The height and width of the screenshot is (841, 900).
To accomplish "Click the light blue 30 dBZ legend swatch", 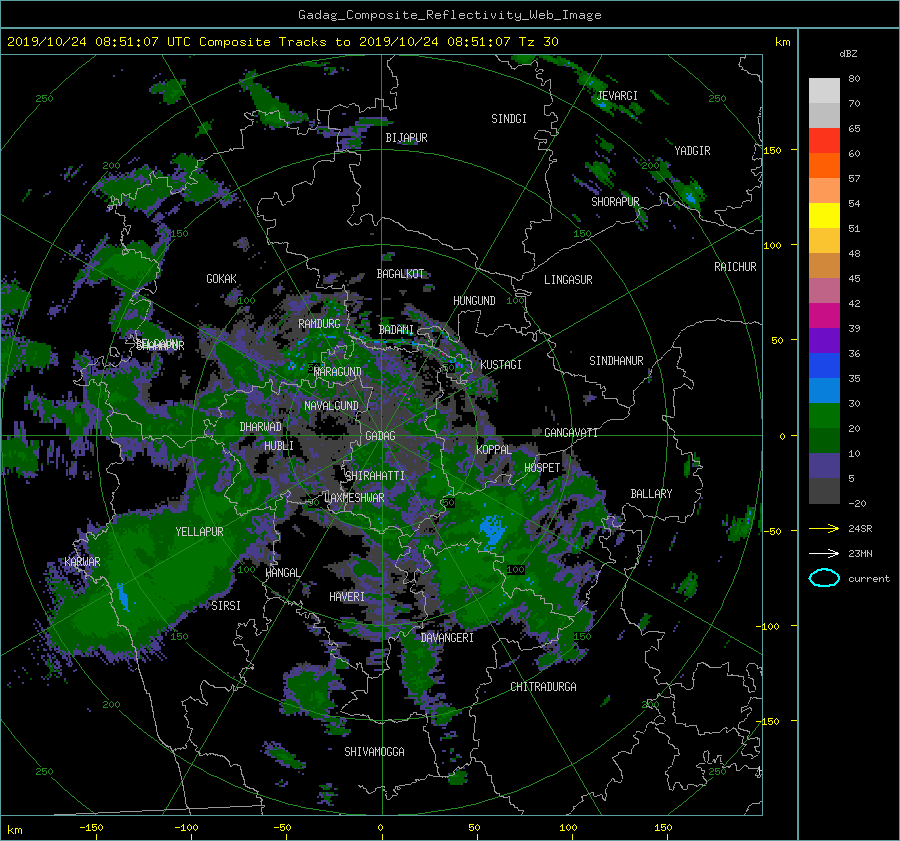I will coord(824,390).
